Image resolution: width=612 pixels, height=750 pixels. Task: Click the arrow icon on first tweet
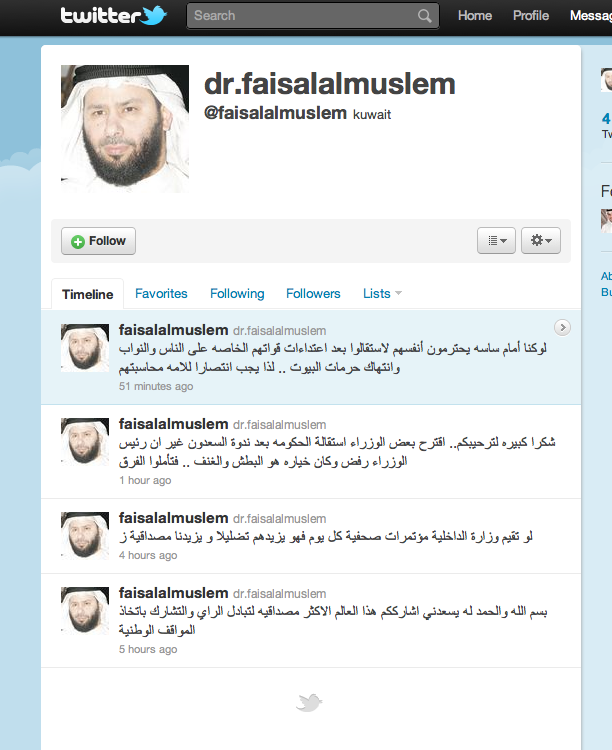click(562, 328)
